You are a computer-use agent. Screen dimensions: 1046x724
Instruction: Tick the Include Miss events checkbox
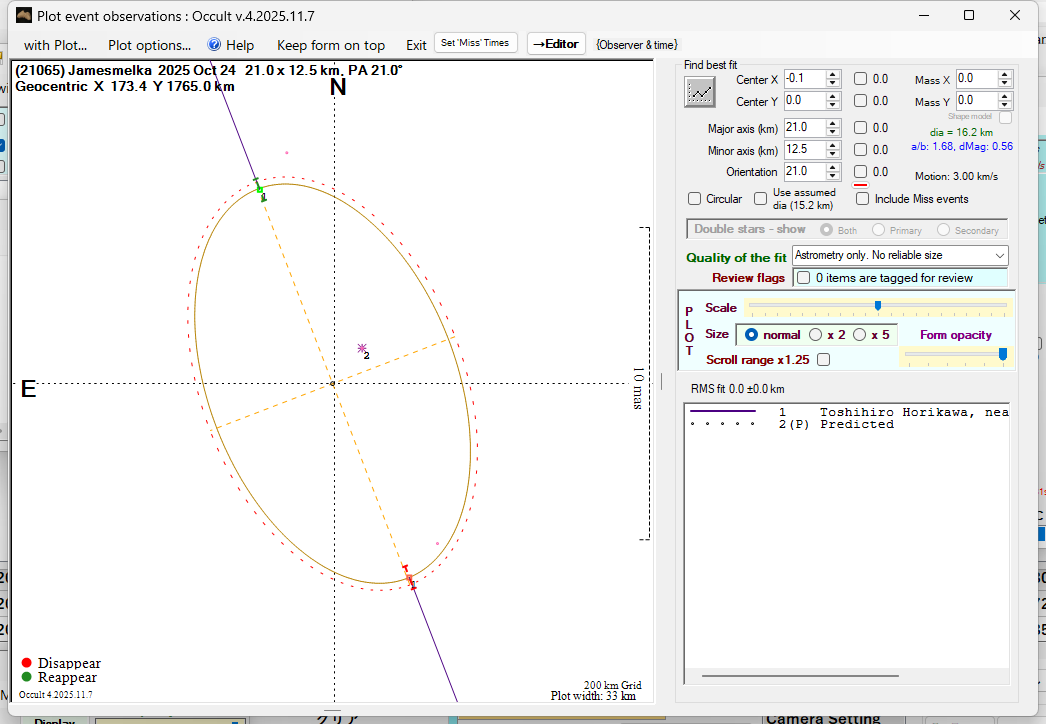(x=863, y=199)
